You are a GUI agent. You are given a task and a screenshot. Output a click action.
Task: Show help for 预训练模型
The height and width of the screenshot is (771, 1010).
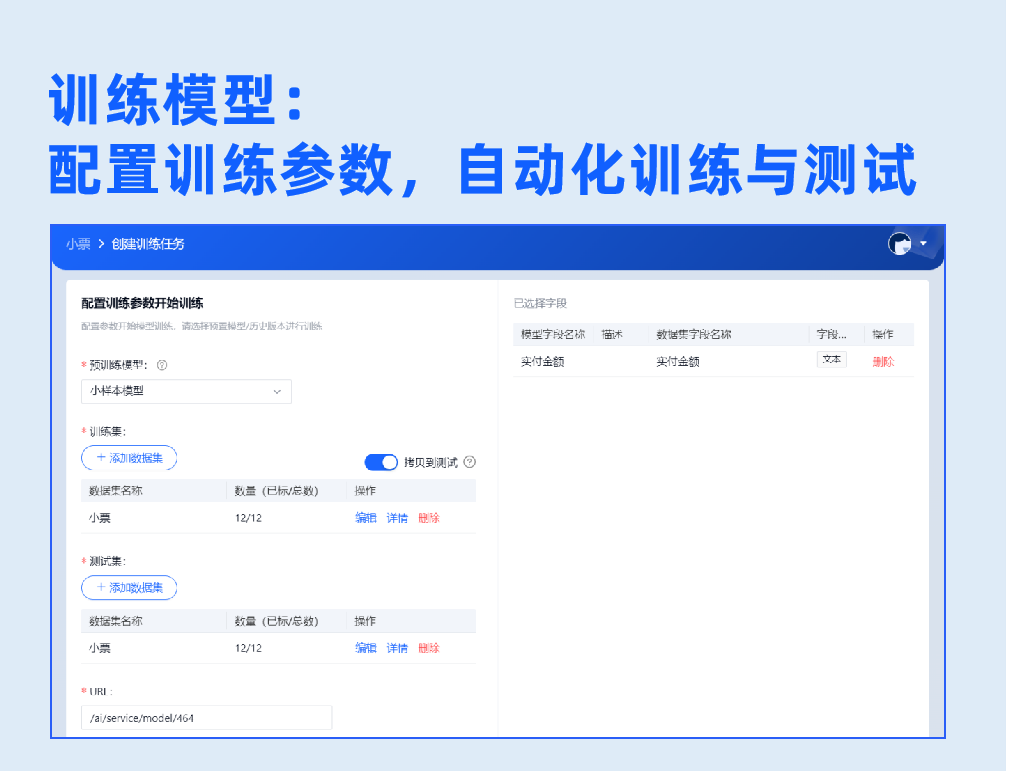pyautogui.click(x=162, y=365)
